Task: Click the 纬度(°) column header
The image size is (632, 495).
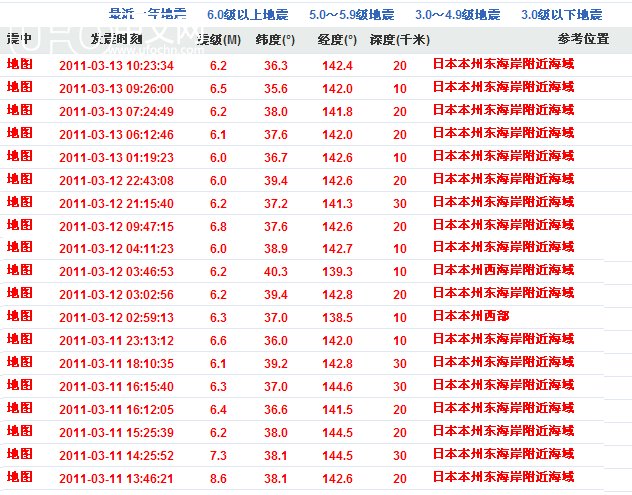Action: point(275,40)
